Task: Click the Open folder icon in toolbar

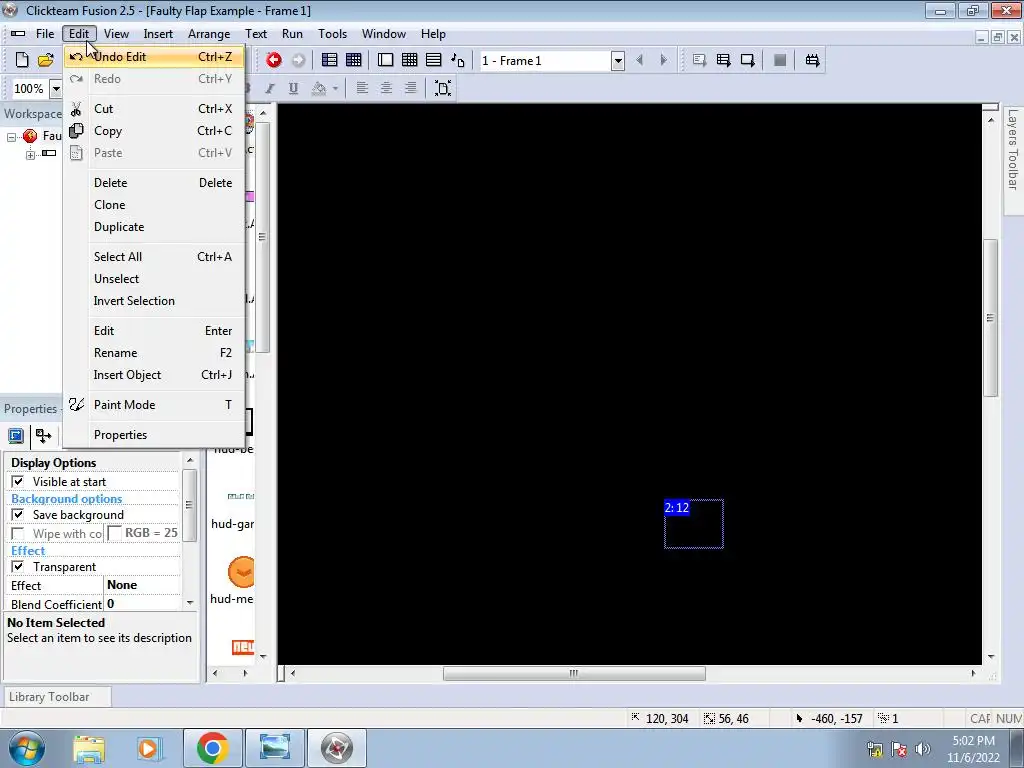Action: (x=45, y=60)
